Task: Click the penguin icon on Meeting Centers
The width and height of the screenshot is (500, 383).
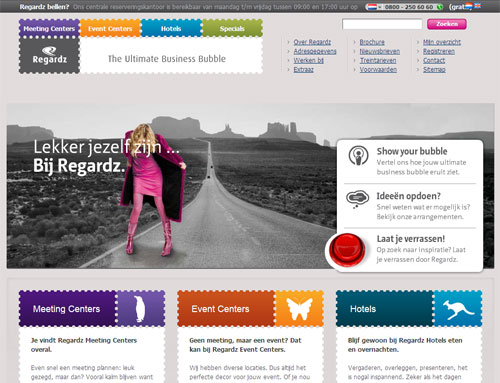Action: [x=140, y=309]
